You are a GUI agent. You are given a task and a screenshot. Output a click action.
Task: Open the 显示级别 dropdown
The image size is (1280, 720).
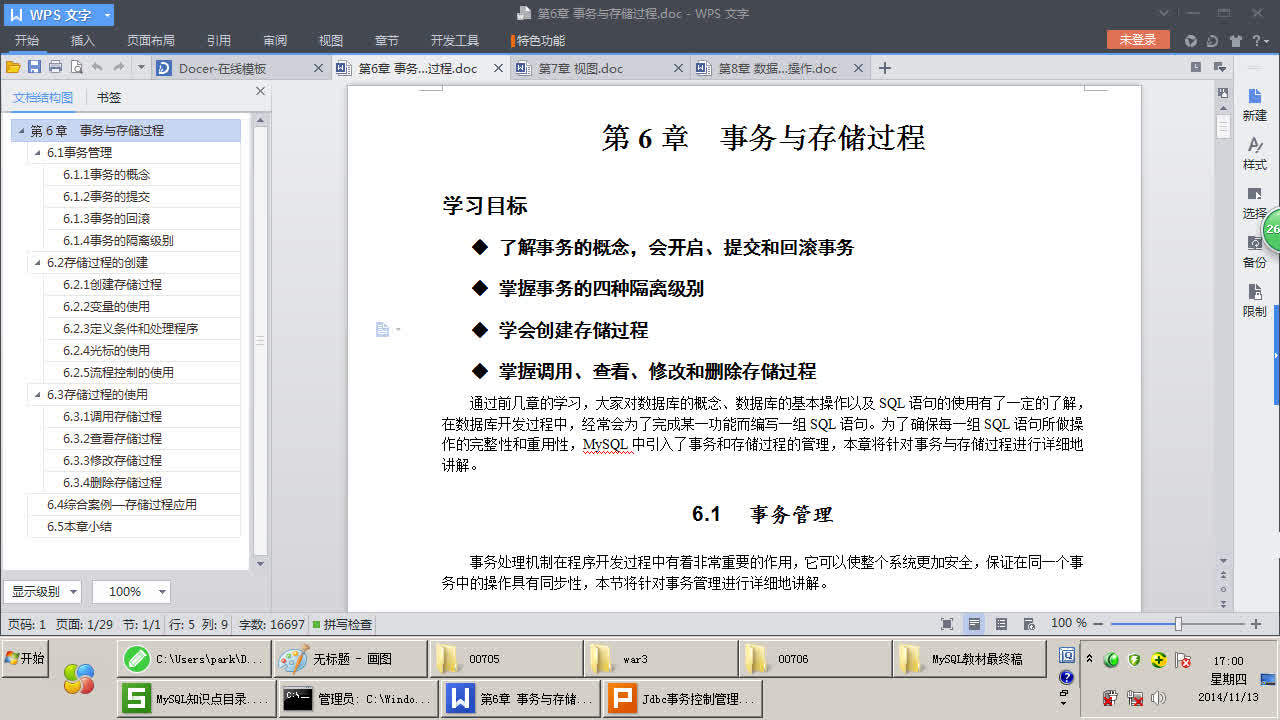[x=44, y=591]
